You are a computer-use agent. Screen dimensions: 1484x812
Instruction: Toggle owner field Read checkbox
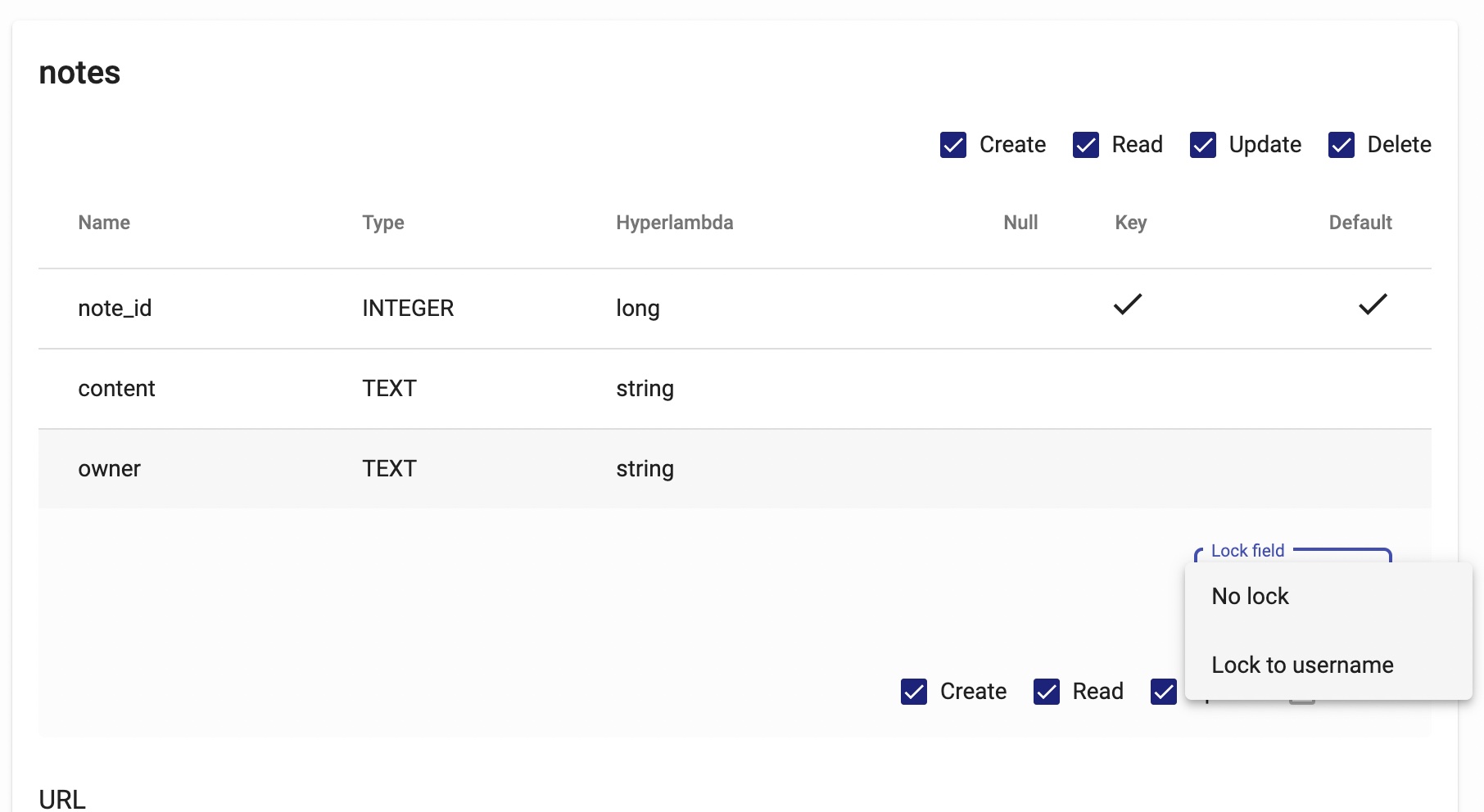click(1047, 692)
